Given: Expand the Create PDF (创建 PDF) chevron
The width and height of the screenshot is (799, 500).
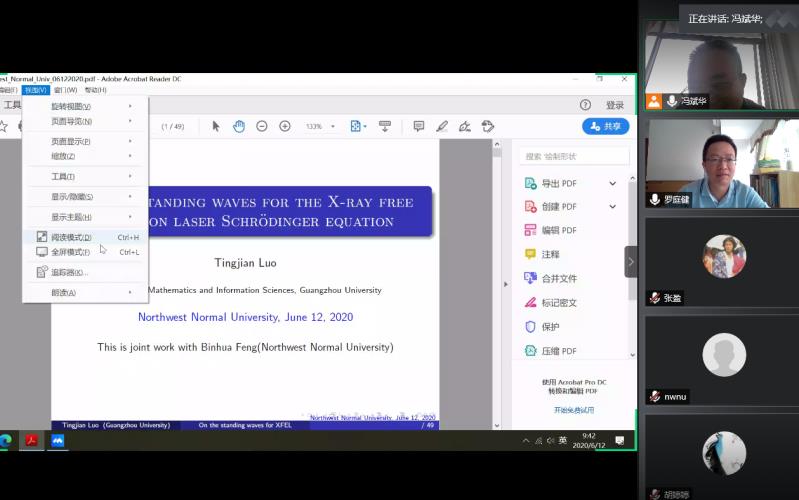Looking at the screenshot, I should (x=613, y=207).
